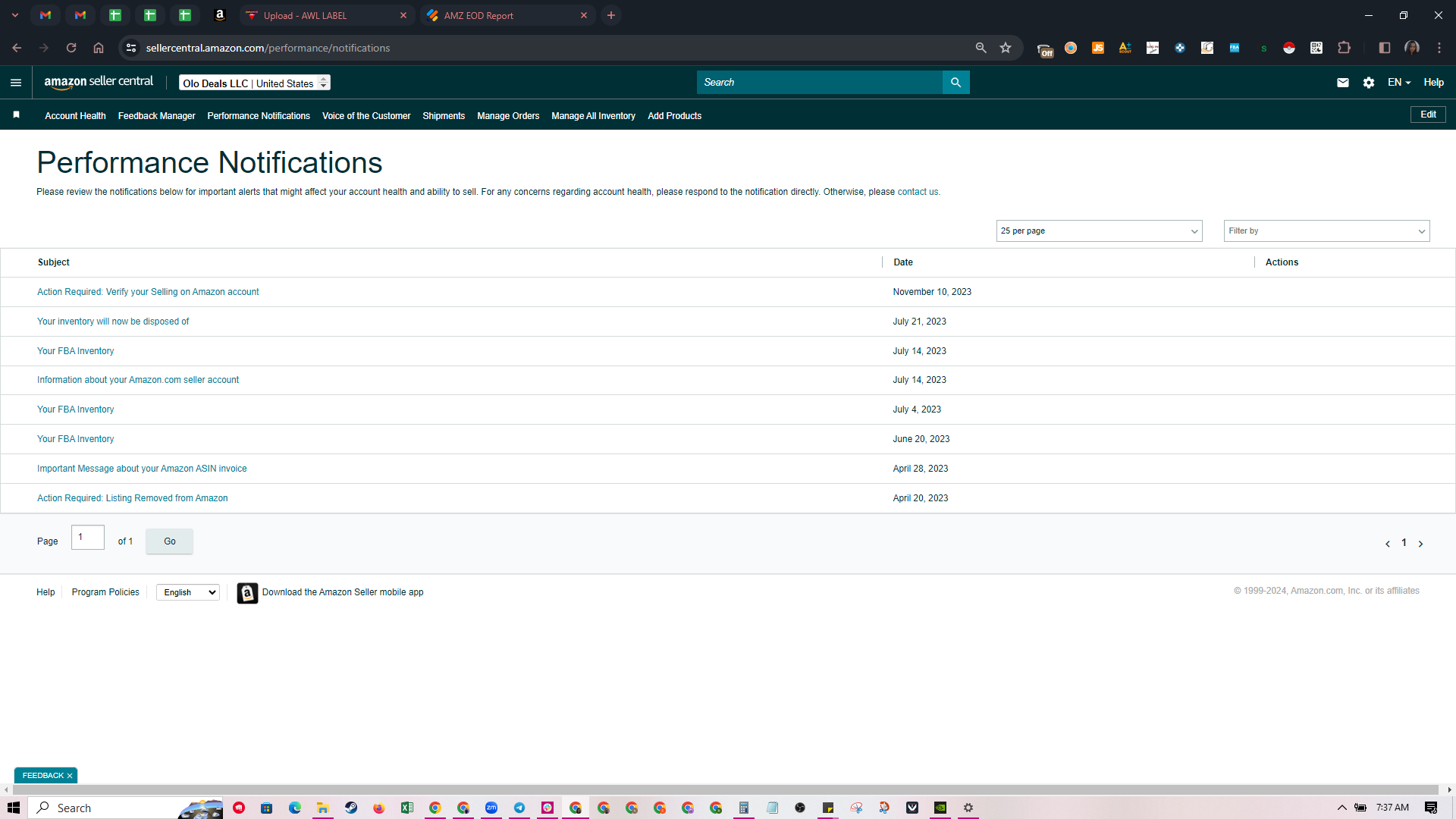Screen dimensions: 1456x819
Task: Open the AMZScout A+ extension icon
Action: tap(1125, 48)
